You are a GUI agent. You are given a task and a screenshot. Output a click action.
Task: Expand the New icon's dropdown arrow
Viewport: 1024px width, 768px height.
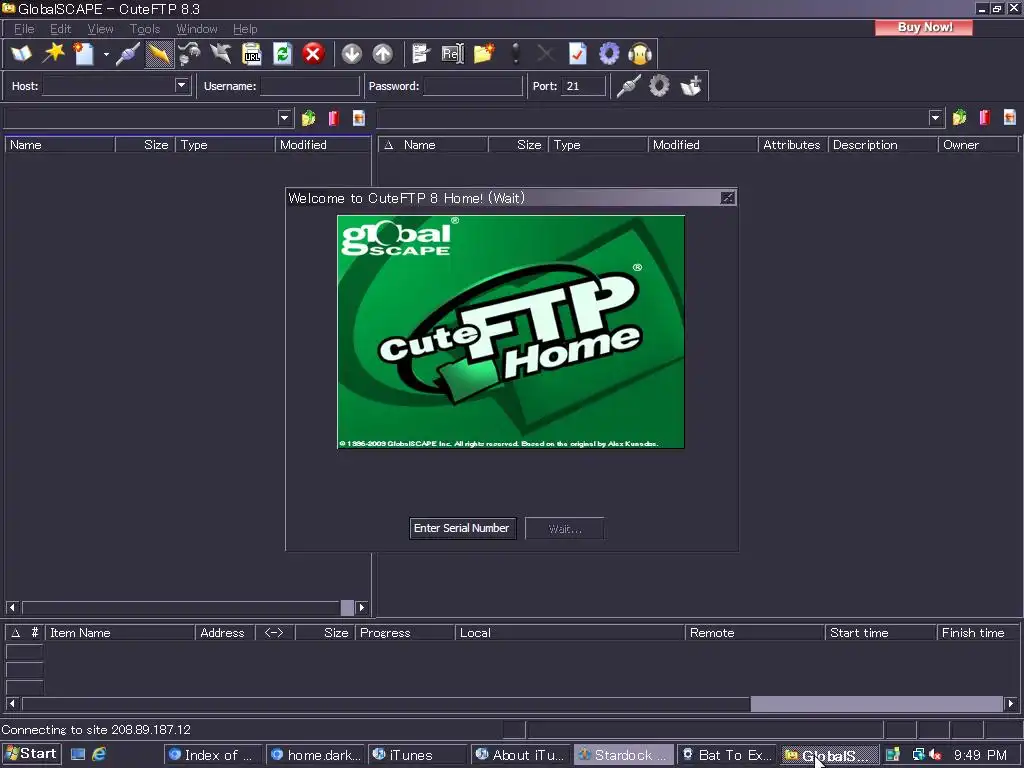pyautogui.click(x=106, y=54)
